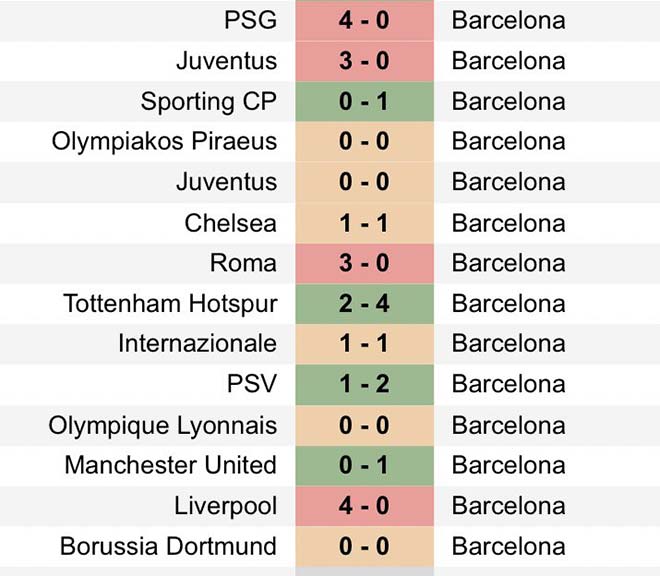660x576 pixels.
Task: Select the Roma team name
Action: (243, 263)
